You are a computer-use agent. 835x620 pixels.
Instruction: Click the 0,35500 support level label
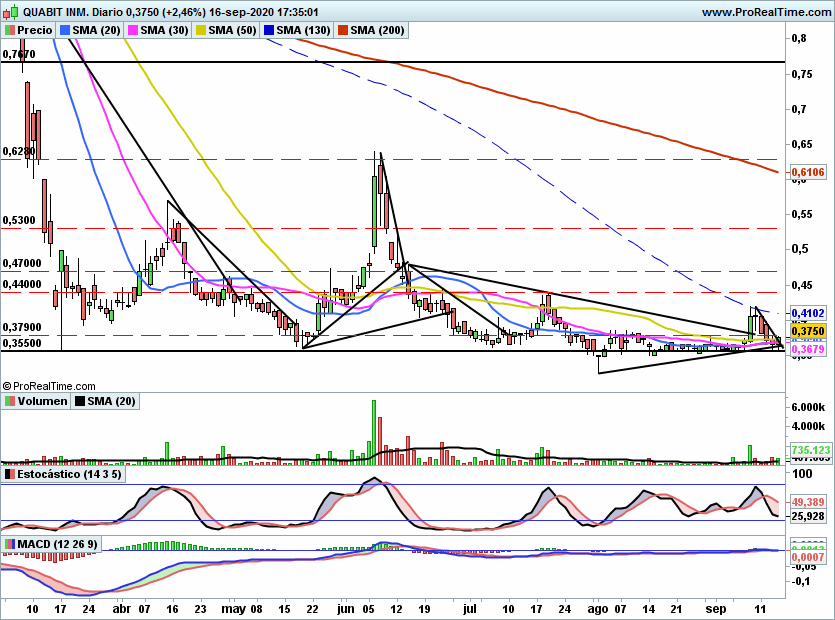click(22, 343)
